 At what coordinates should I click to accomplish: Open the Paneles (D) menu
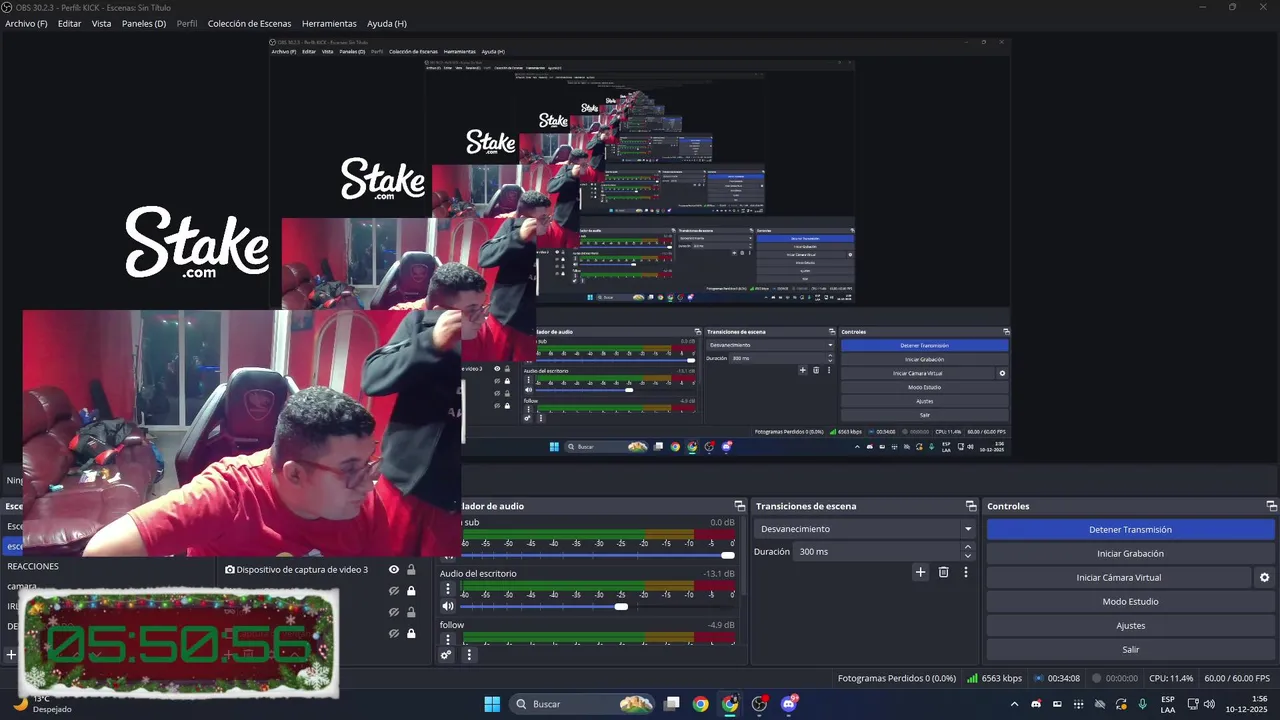144,23
